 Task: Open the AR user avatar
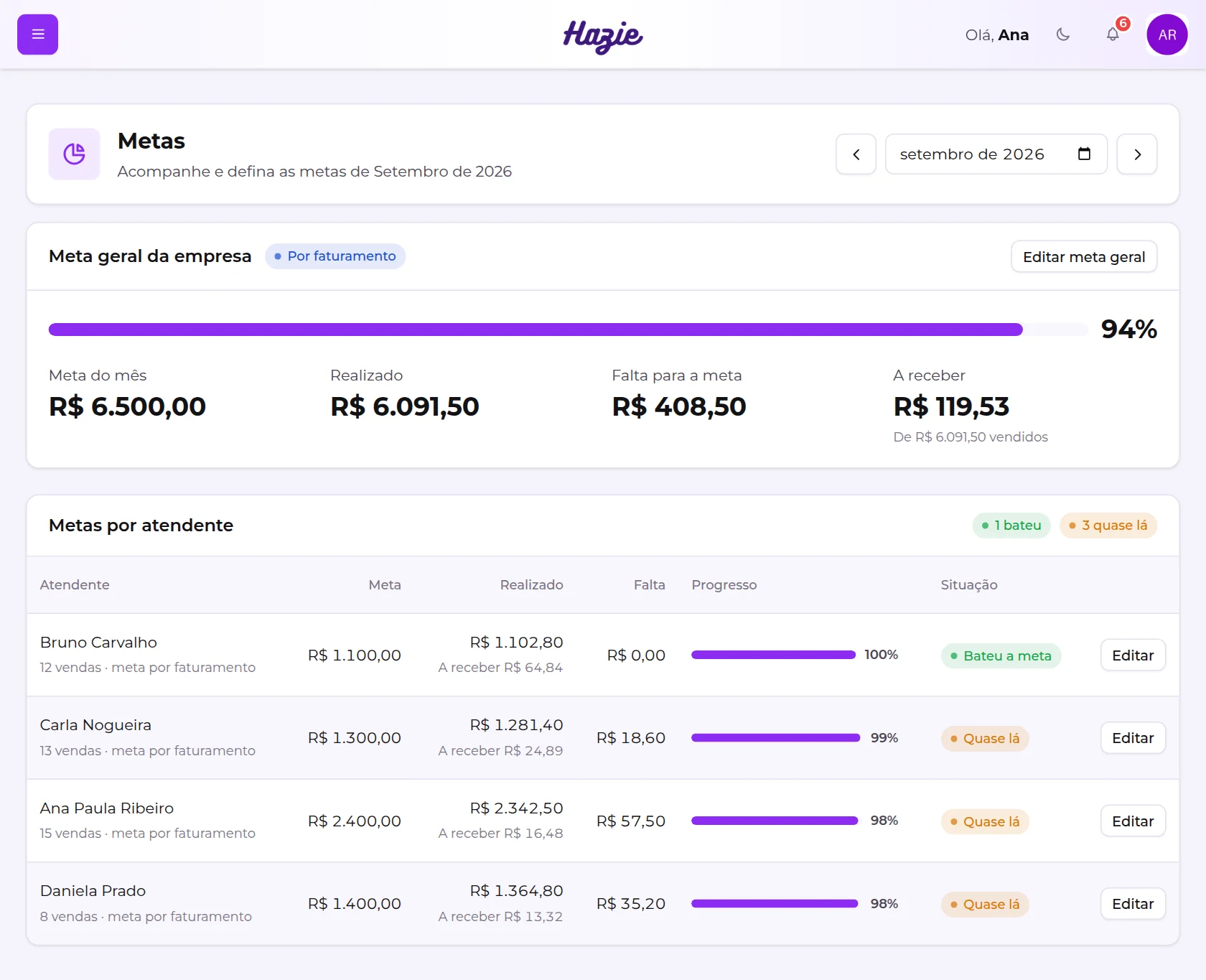pos(1167,34)
